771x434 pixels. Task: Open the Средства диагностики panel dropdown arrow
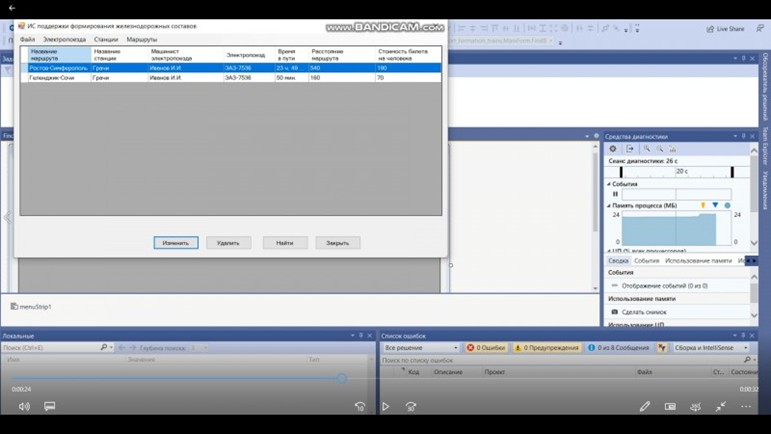(735, 136)
